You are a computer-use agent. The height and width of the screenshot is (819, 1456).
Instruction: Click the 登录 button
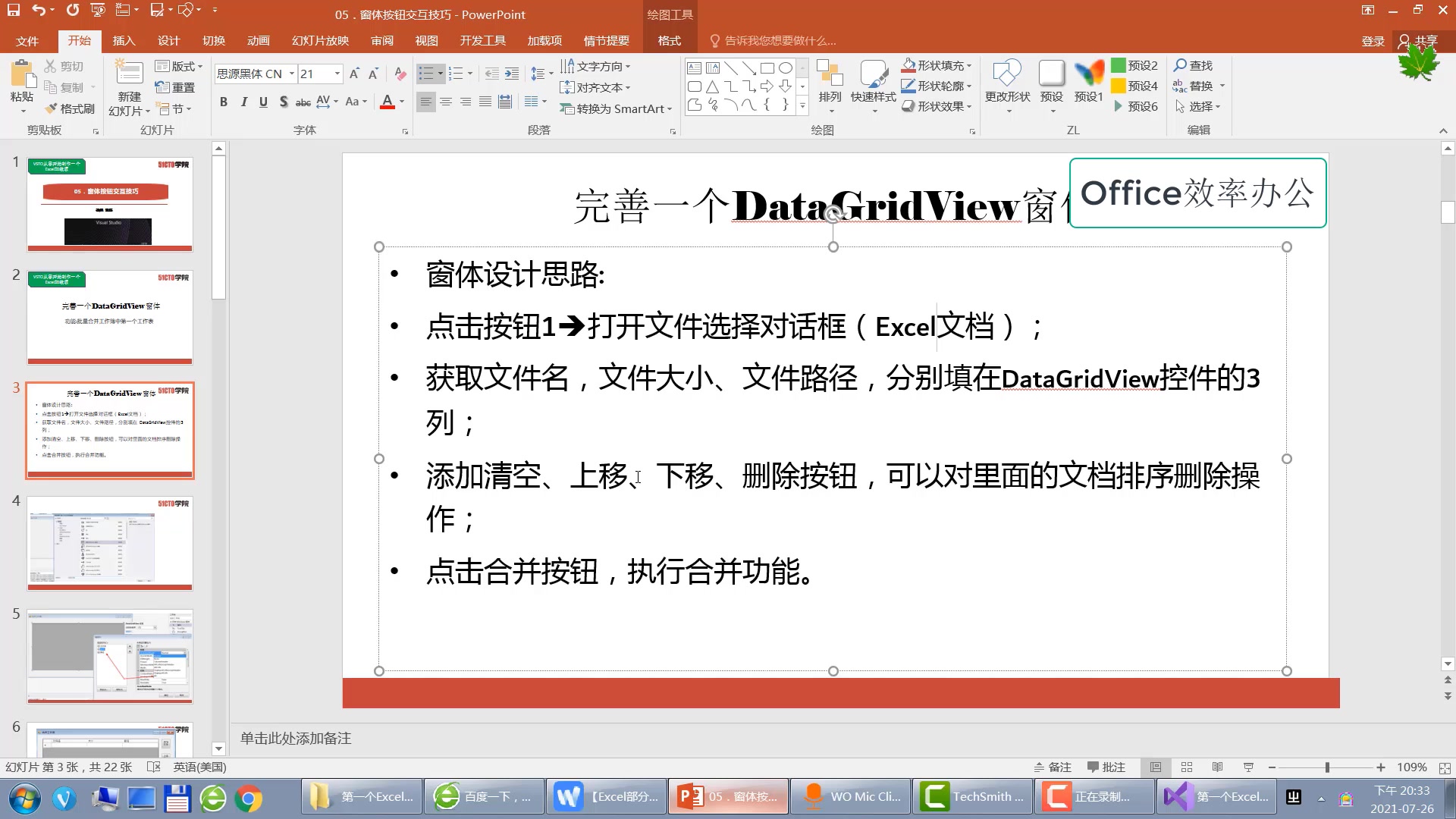1372,41
